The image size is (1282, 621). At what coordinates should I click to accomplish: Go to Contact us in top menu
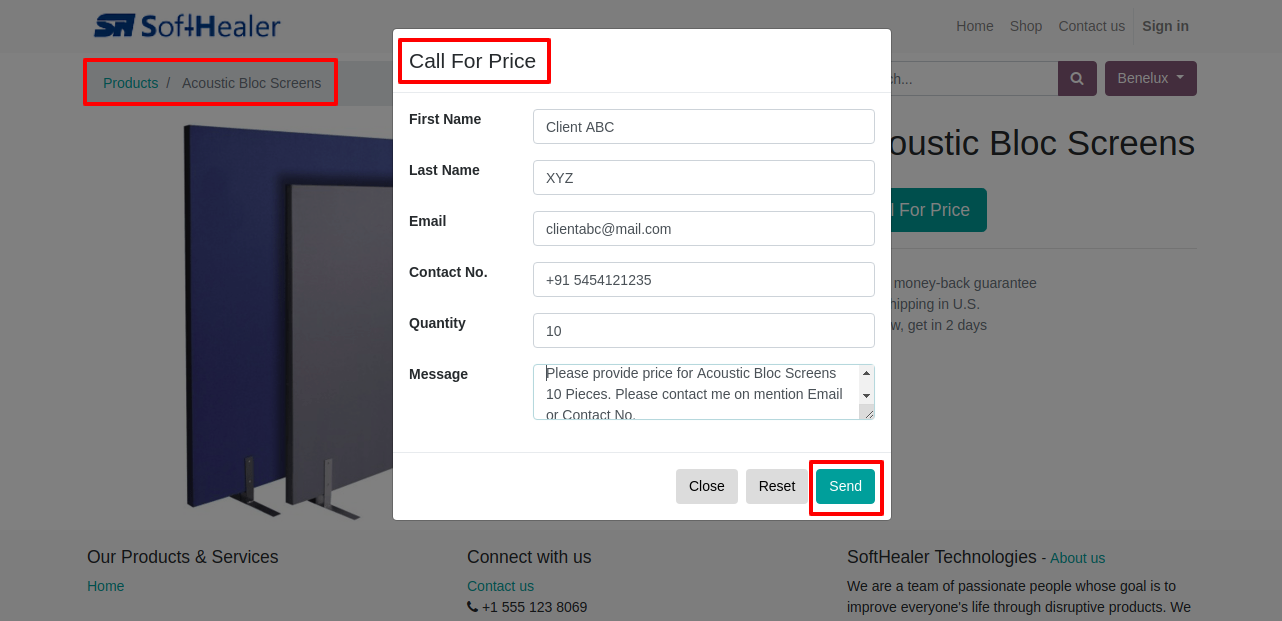tap(1092, 26)
